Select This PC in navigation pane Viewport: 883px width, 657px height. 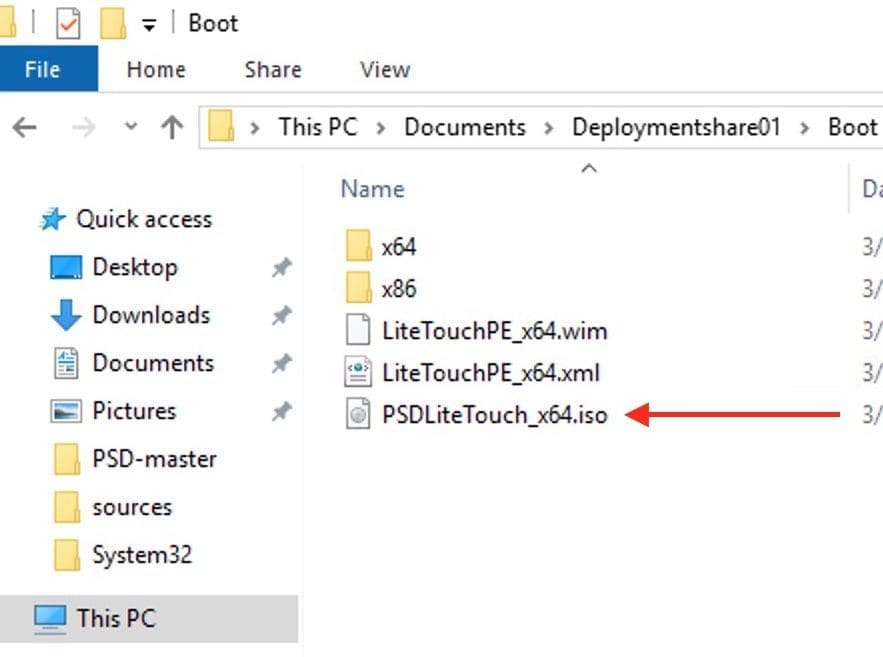116,618
